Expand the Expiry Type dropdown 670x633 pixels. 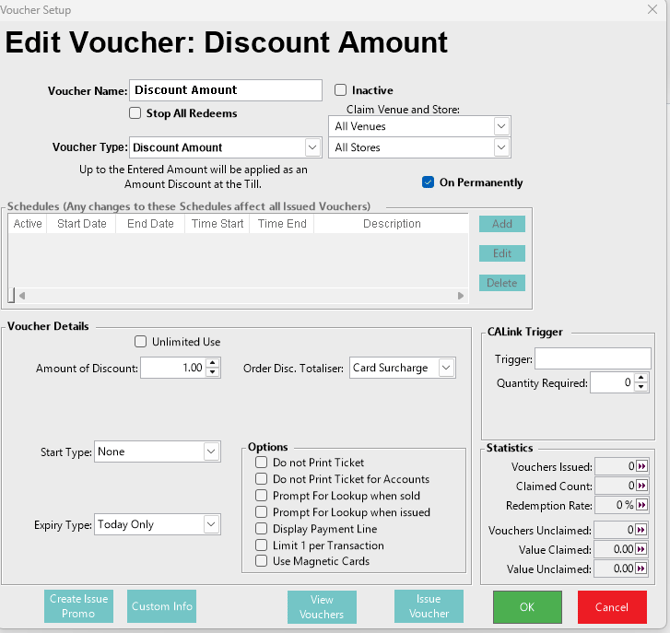(x=210, y=525)
